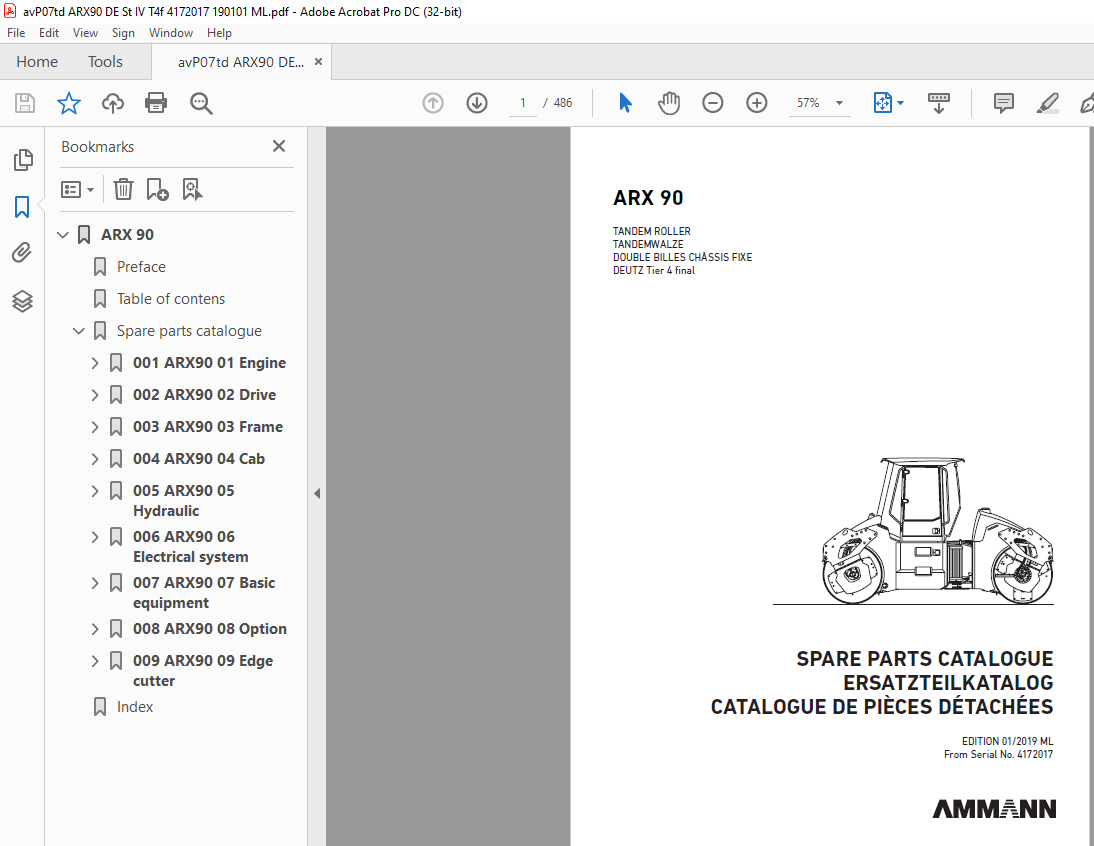Activate the Hand pan tool
The image size is (1094, 846).
pyautogui.click(x=668, y=103)
